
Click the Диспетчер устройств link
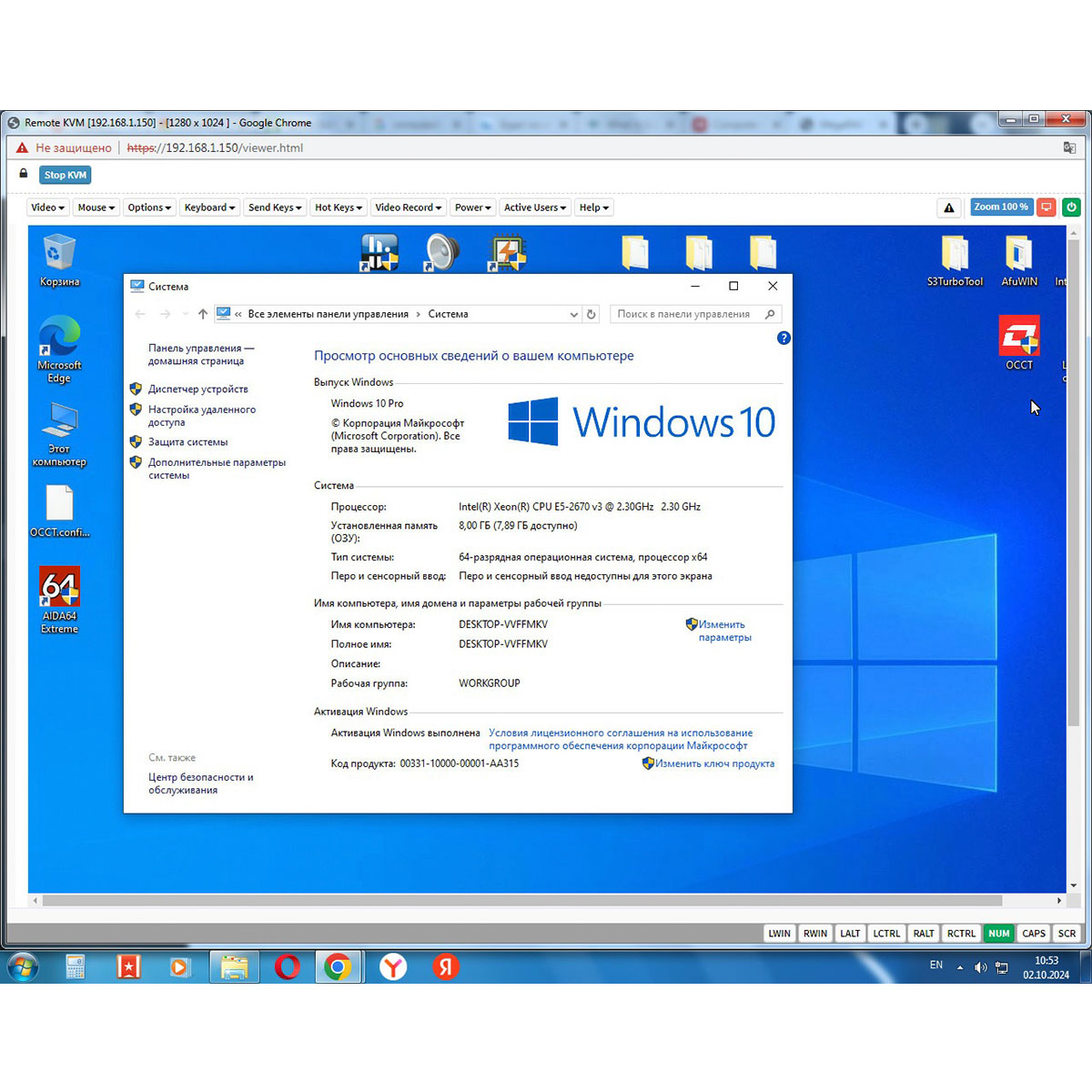(197, 389)
